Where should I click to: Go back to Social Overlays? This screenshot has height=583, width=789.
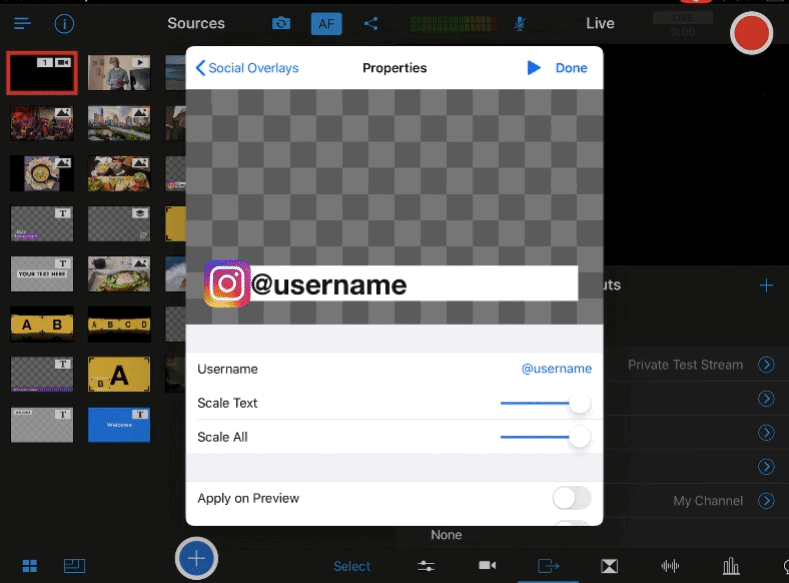tap(247, 68)
